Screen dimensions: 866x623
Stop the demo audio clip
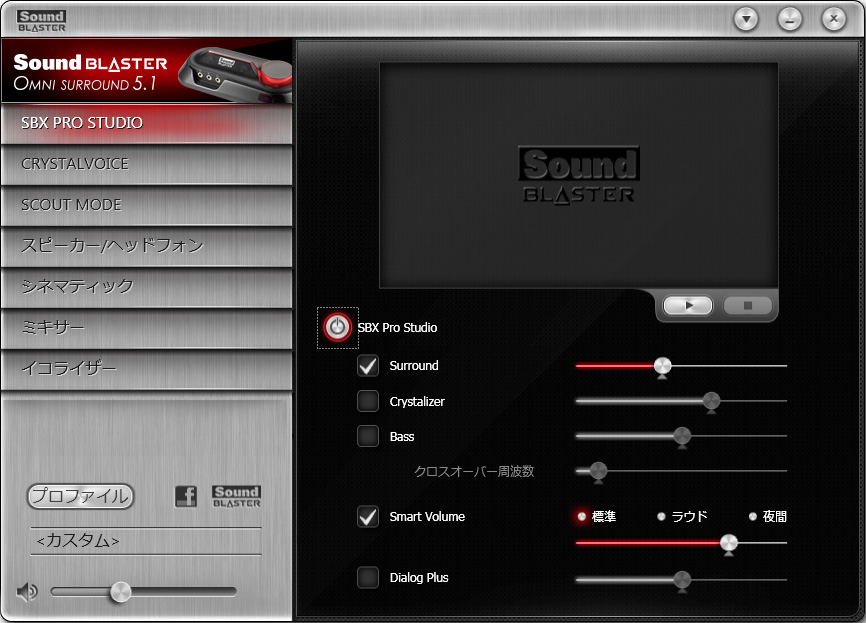point(748,305)
